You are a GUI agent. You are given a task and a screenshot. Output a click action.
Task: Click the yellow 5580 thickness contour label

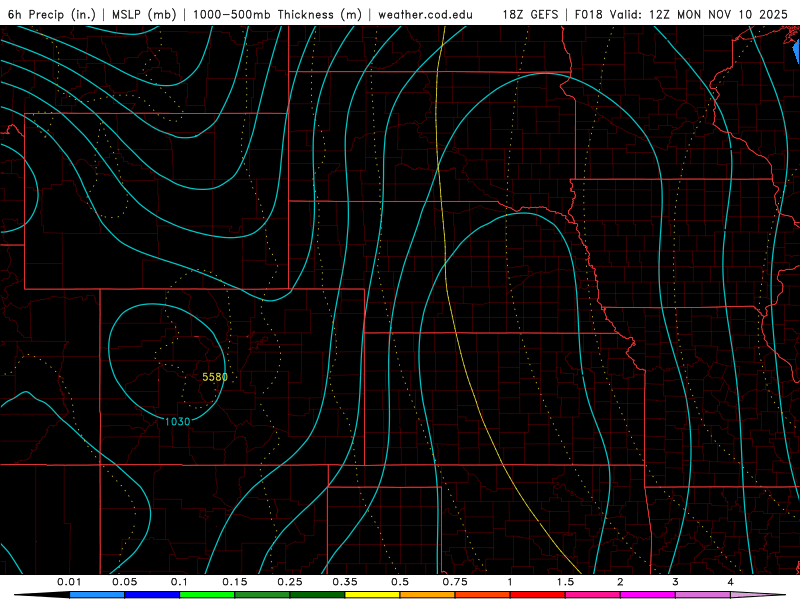click(215, 377)
